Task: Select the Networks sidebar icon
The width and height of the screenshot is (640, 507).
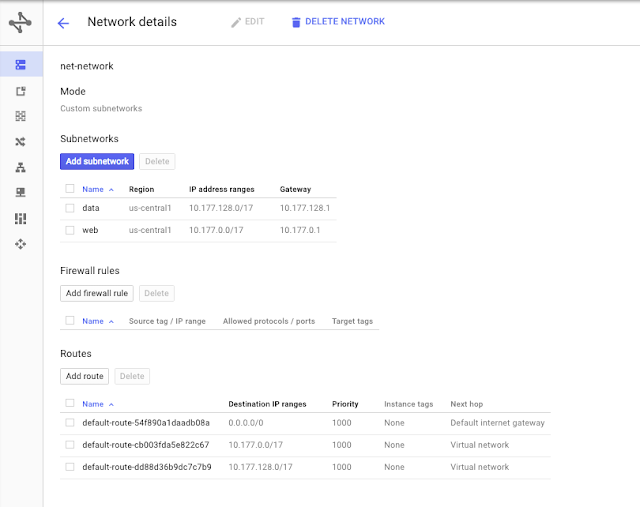Action: click(x=20, y=64)
